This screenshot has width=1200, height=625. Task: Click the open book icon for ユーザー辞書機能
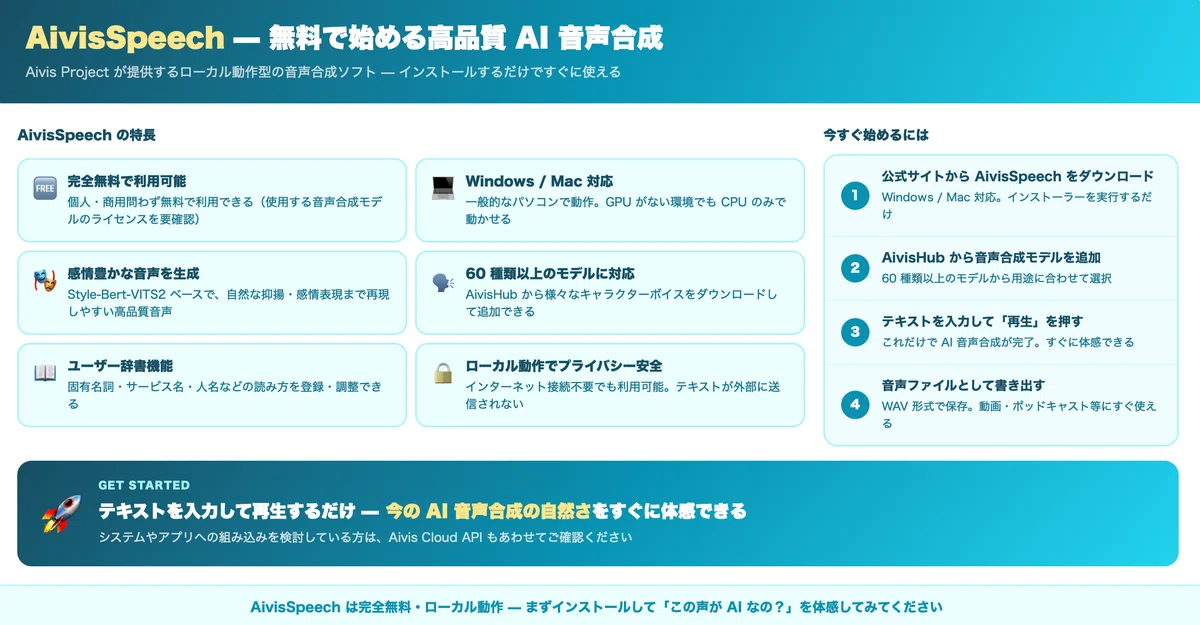[x=45, y=373]
